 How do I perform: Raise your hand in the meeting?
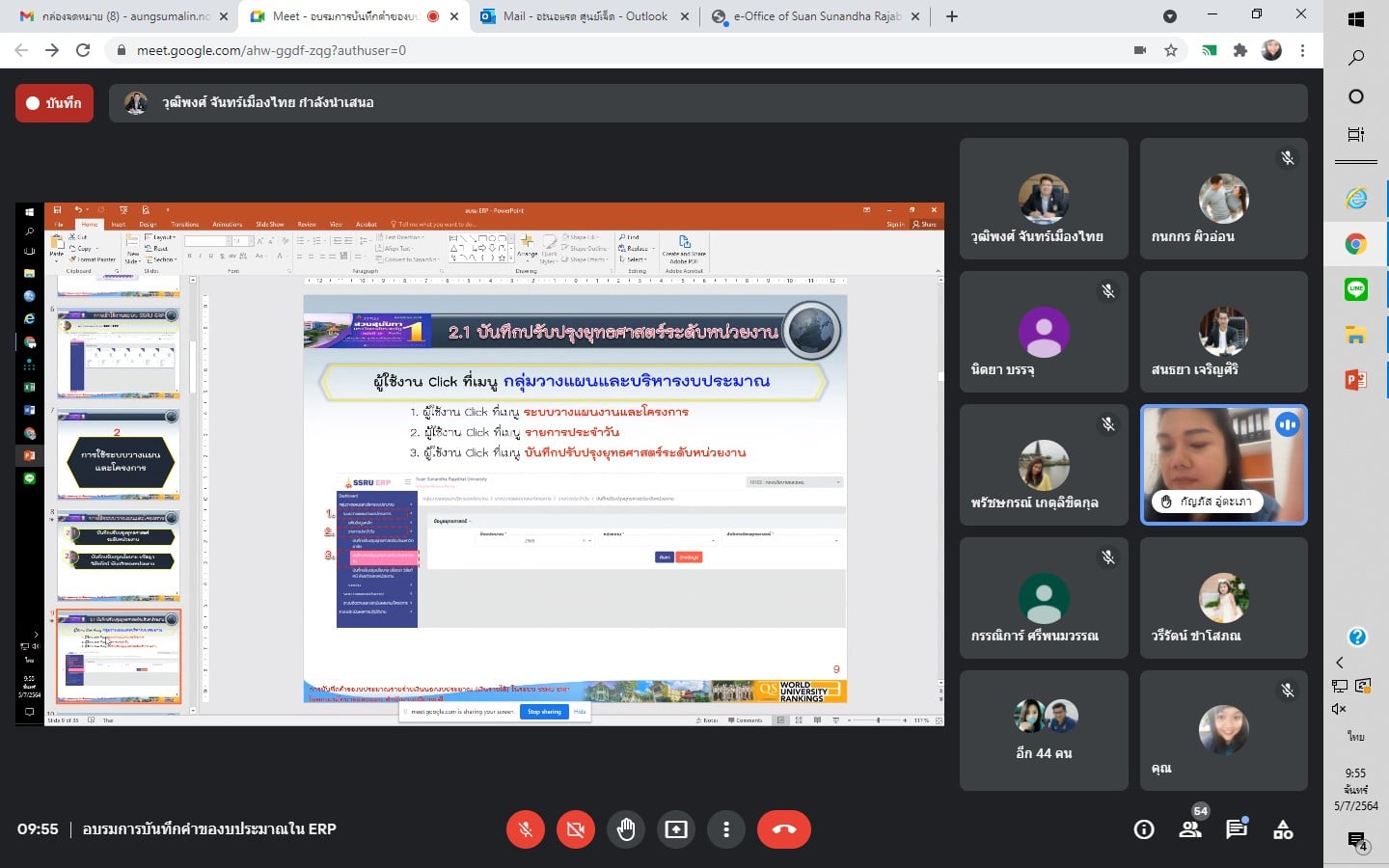coord(626,829)
